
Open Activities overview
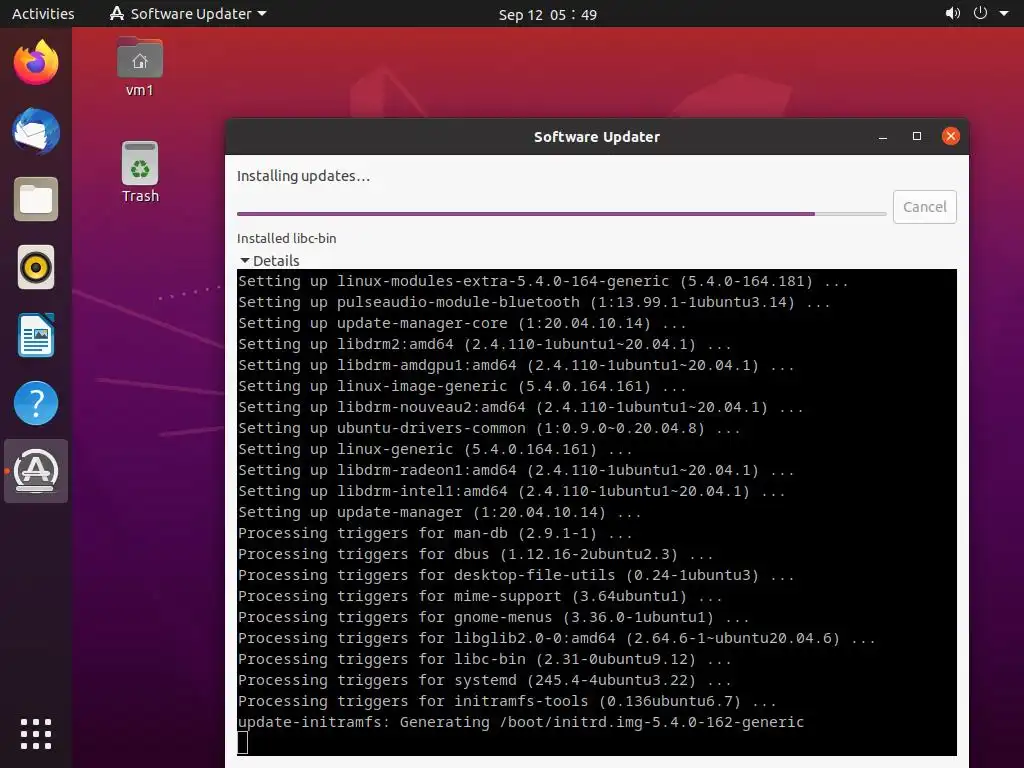click(43, 13)
